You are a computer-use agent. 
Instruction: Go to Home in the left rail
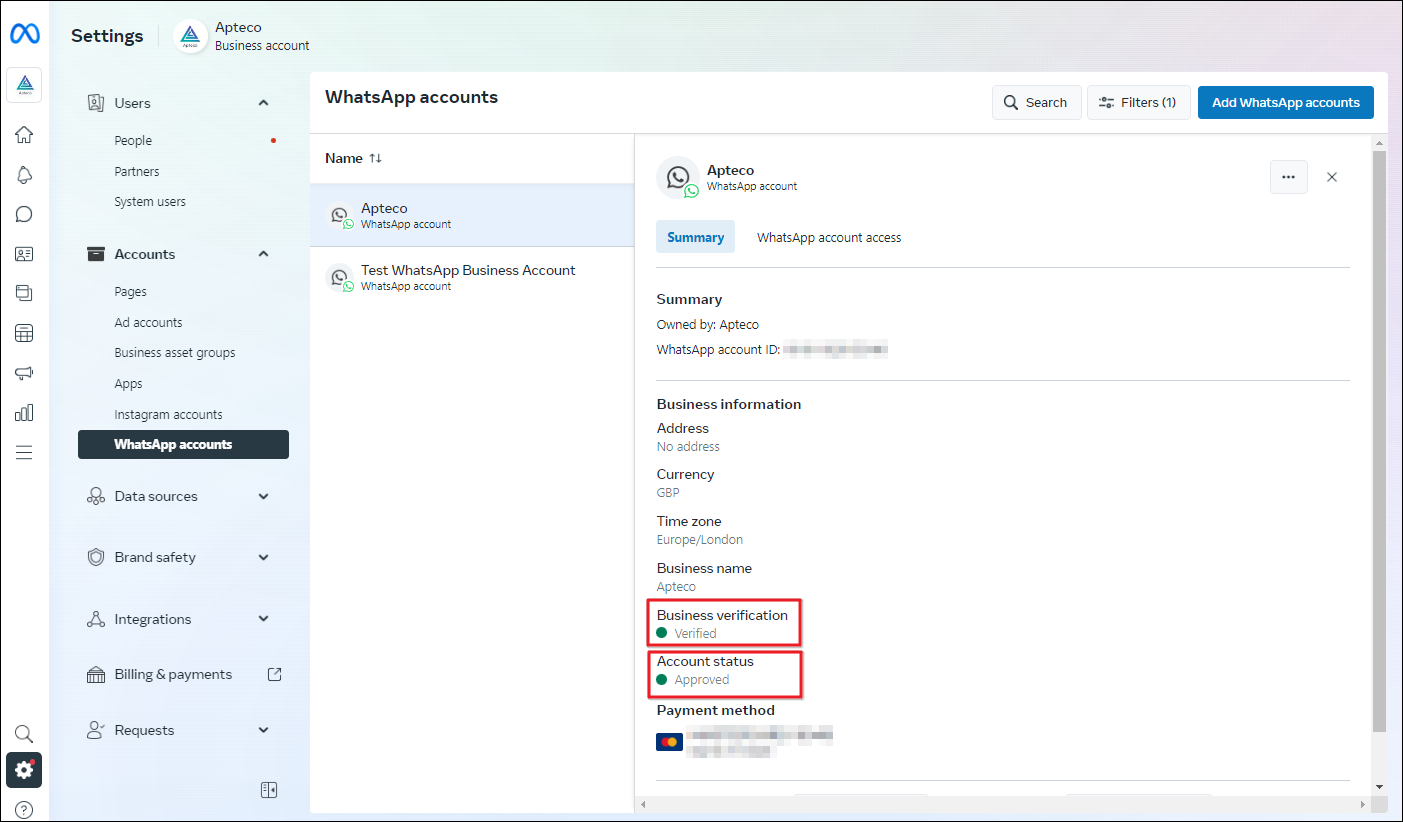24,134
